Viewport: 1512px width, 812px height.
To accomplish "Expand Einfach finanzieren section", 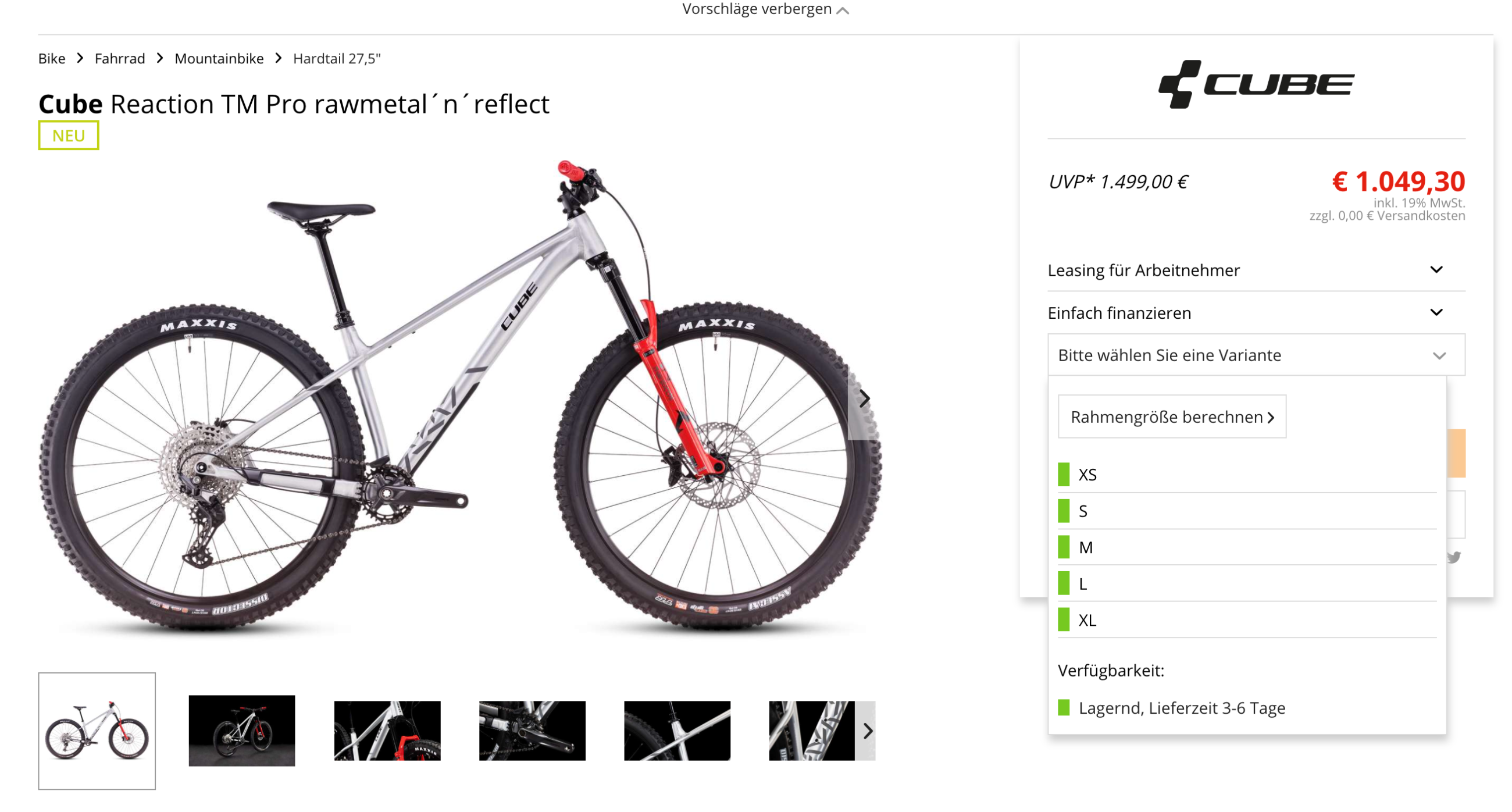I will (1256, 313).
